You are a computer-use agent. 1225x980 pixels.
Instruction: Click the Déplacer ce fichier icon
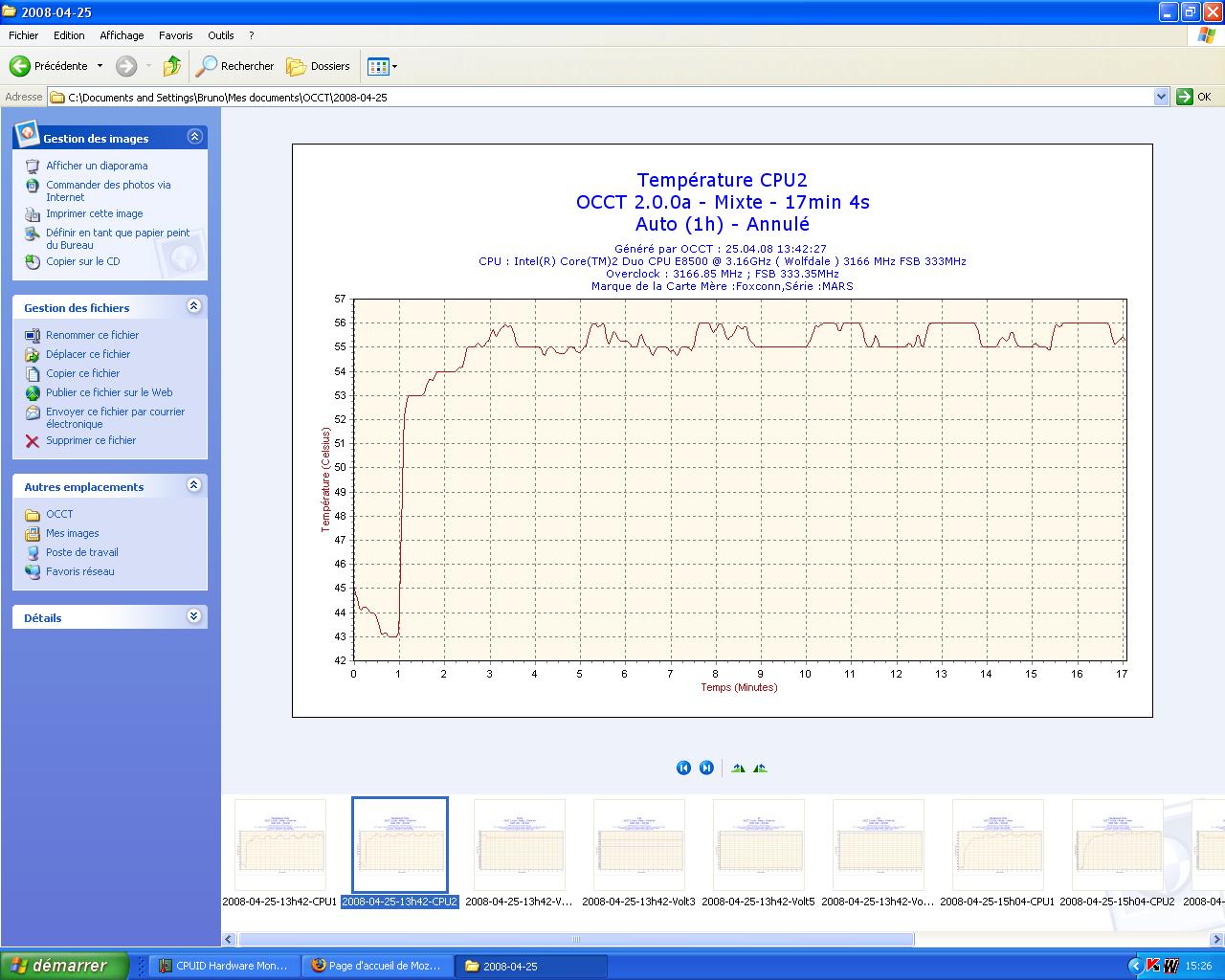point(33,354)
